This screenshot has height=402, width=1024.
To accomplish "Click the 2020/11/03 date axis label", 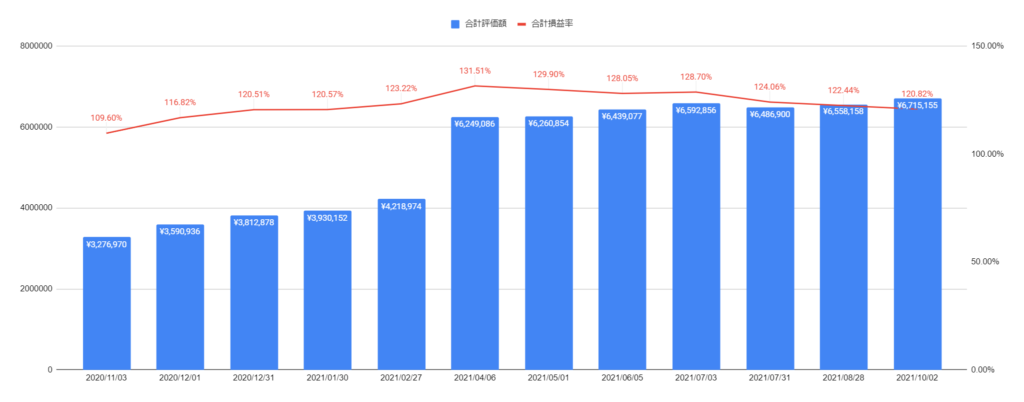I will pos(106,378).
